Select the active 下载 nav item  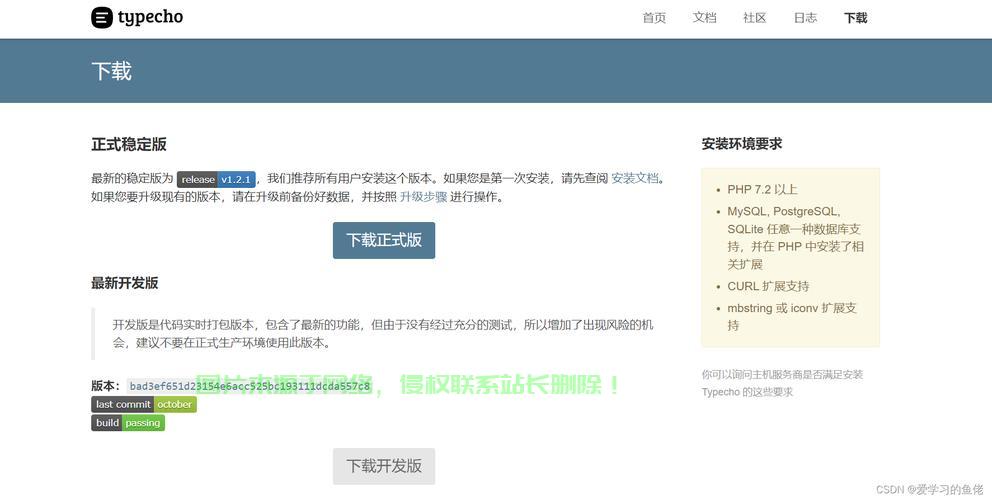click(856, 18)
